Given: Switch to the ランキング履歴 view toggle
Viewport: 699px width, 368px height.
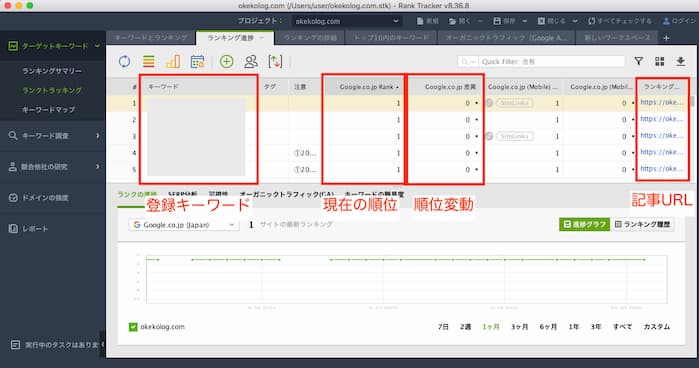Looking at the screenshot, I should (x=642, y=224).
